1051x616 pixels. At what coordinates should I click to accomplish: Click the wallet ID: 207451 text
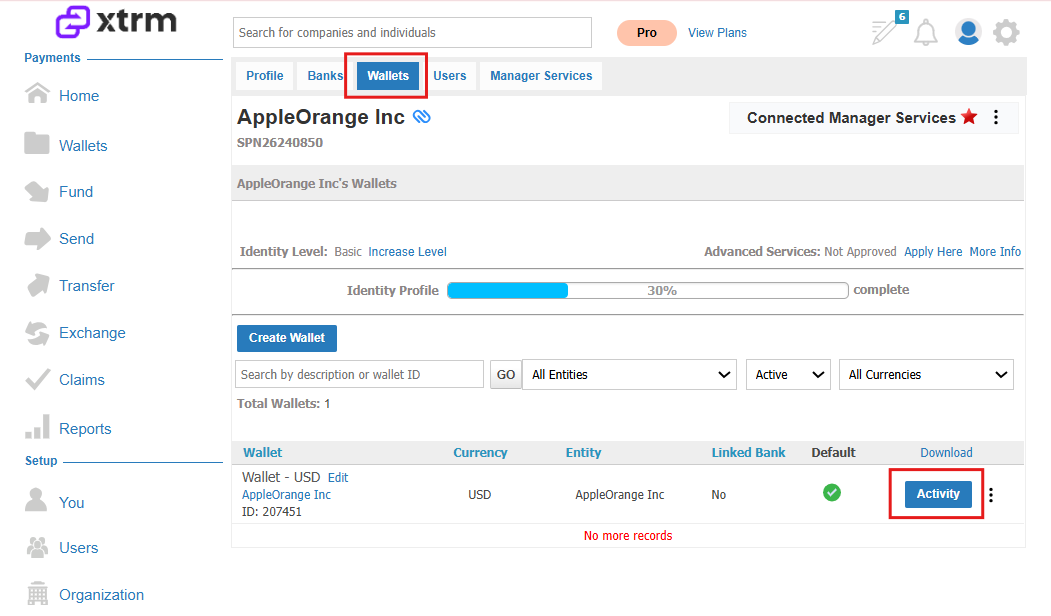[x=271, y=512]
